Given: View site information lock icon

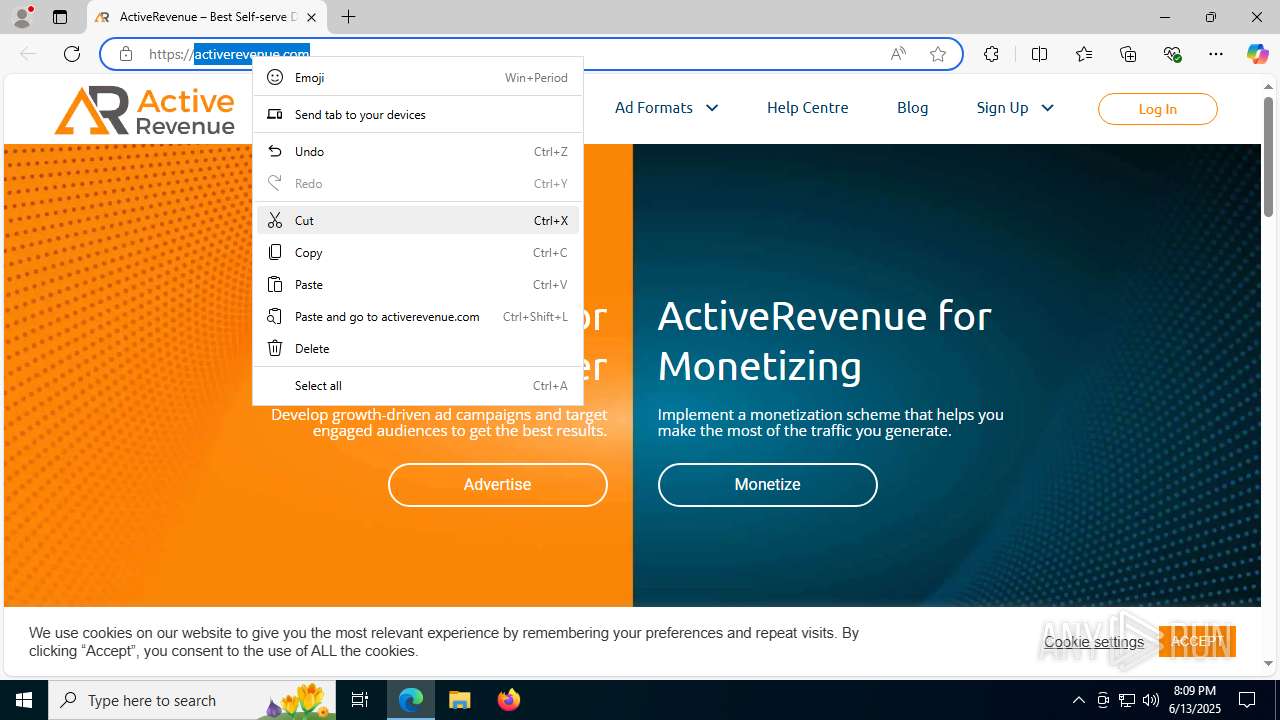Looking at the screenshot, I should [126, 54].
